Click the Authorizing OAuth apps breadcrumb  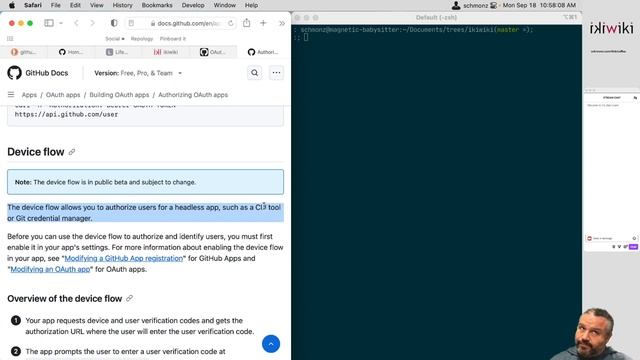coord(193,95)
